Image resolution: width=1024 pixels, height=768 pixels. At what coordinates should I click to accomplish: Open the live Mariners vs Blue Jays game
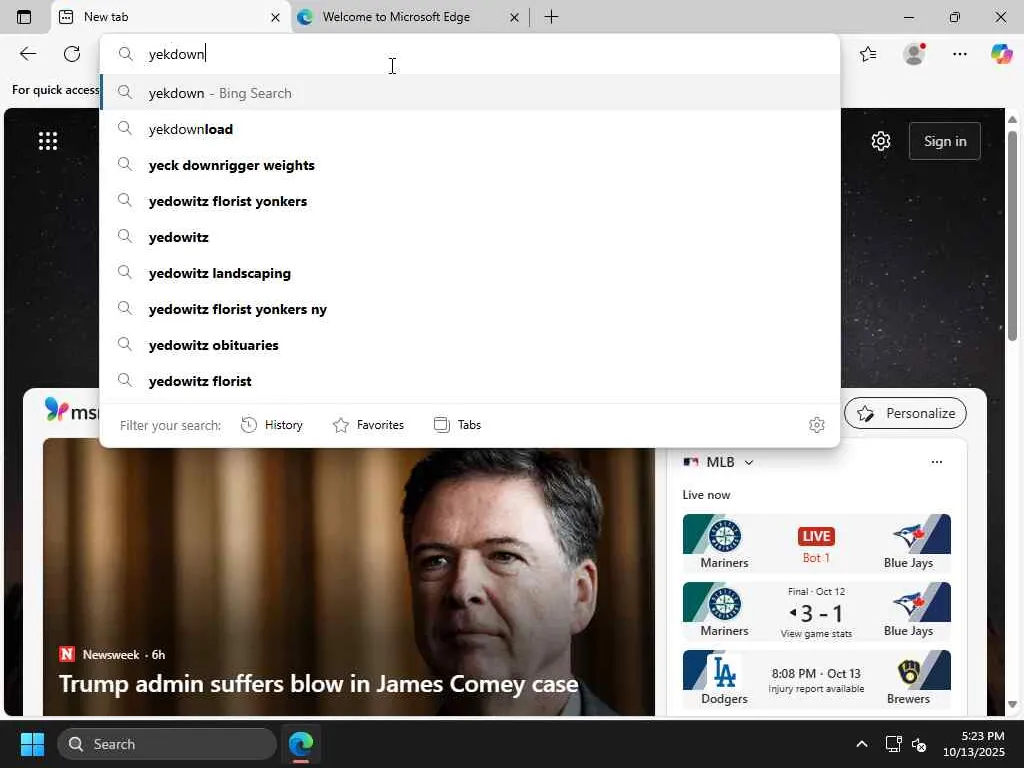coord(816,543)
